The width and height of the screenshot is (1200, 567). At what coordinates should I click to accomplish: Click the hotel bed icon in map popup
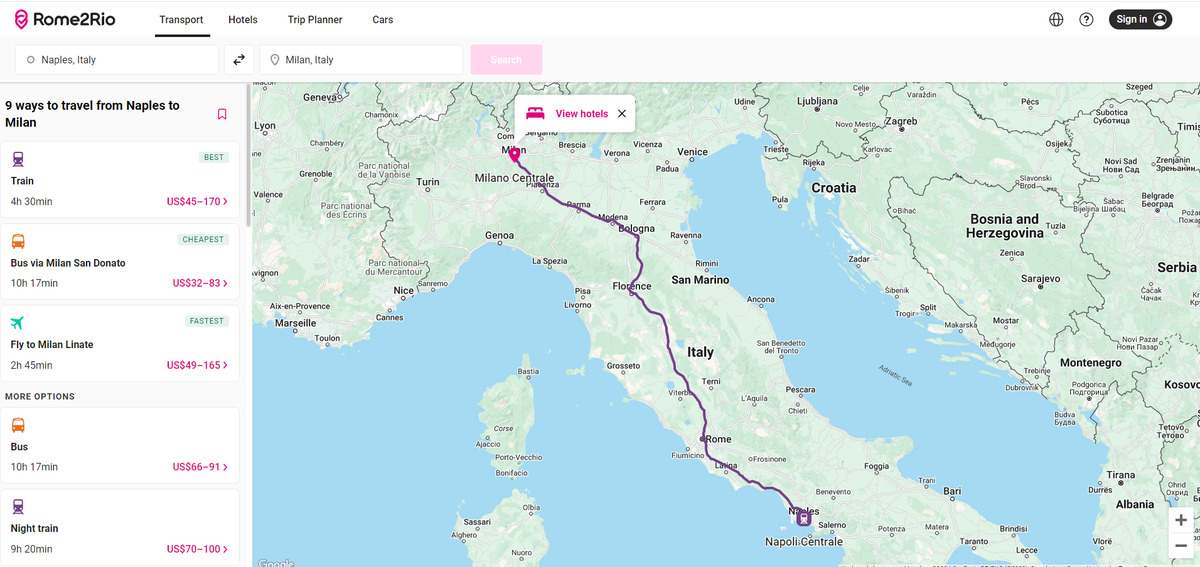point(535,113)
